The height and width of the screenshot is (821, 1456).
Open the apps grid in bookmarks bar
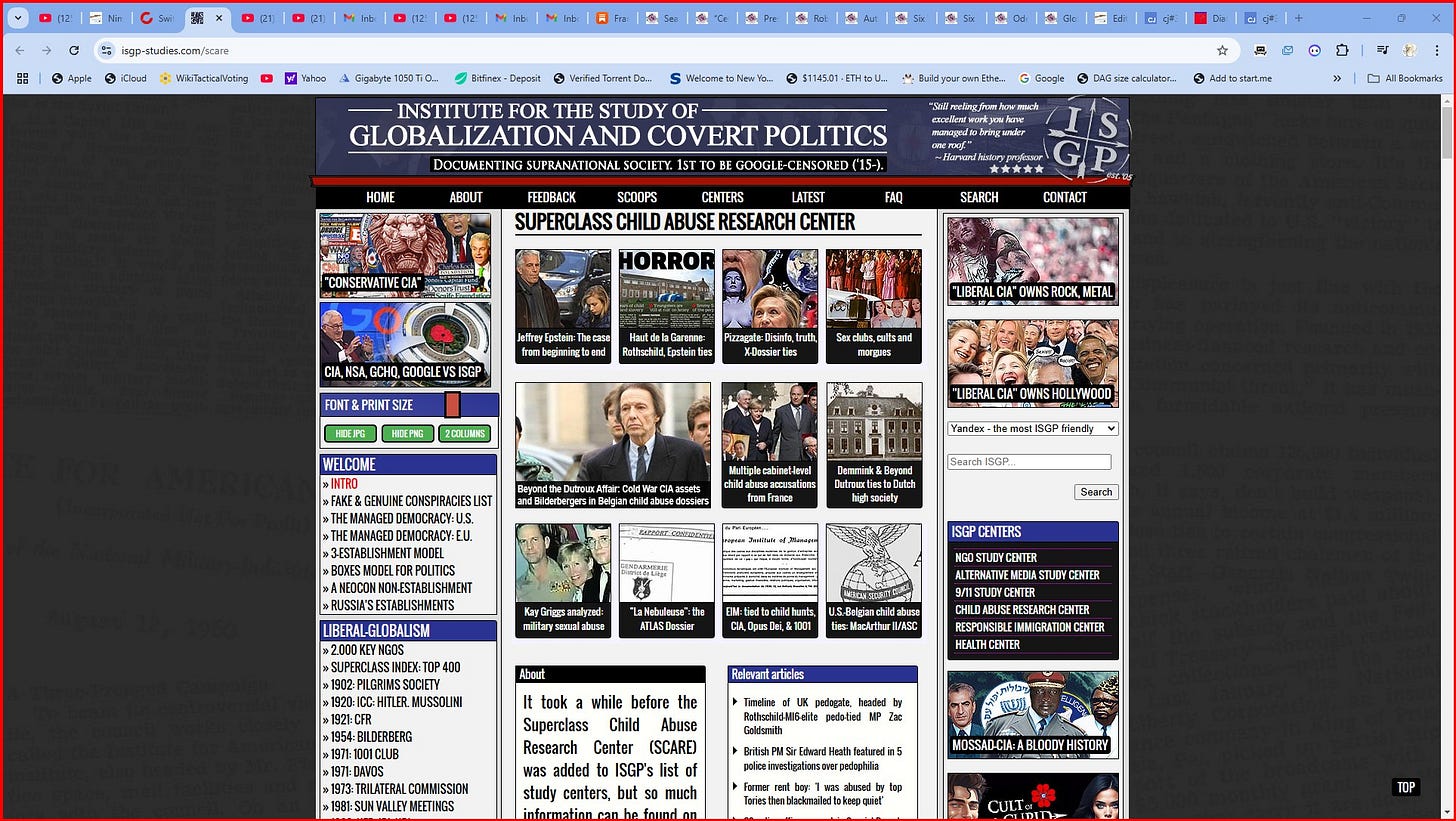[x=24, y=78]
